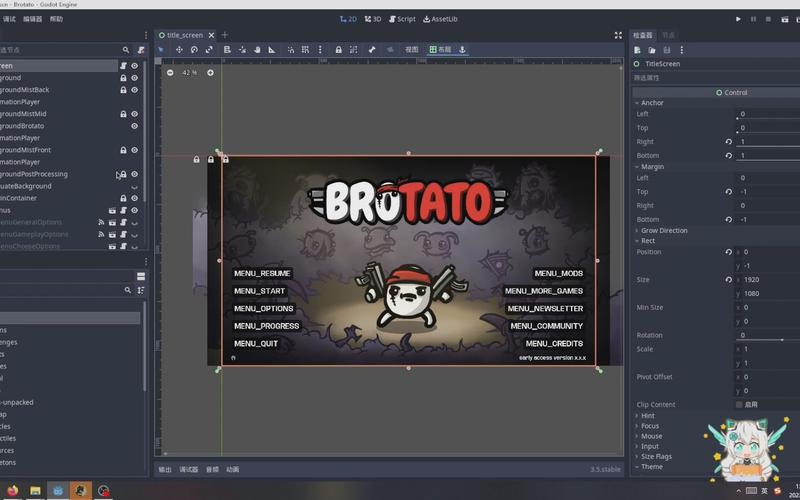This screenshot has height=500, width=800.
Task: Open the inspector extra options dots menu
Action: pyautogui.click(x=682, y=50)
